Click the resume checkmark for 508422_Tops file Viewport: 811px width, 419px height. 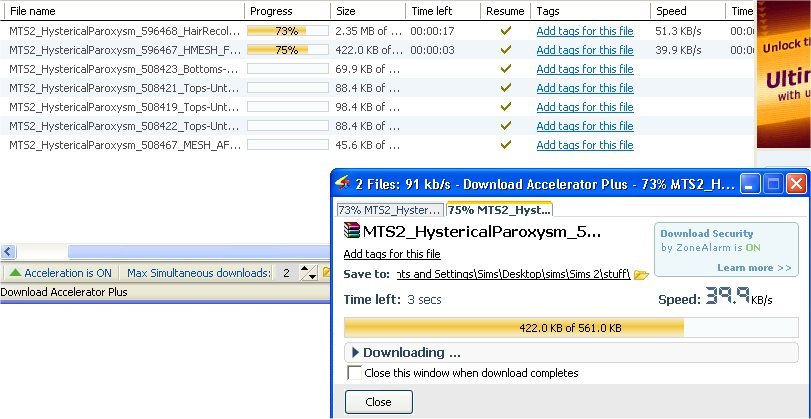506,126
